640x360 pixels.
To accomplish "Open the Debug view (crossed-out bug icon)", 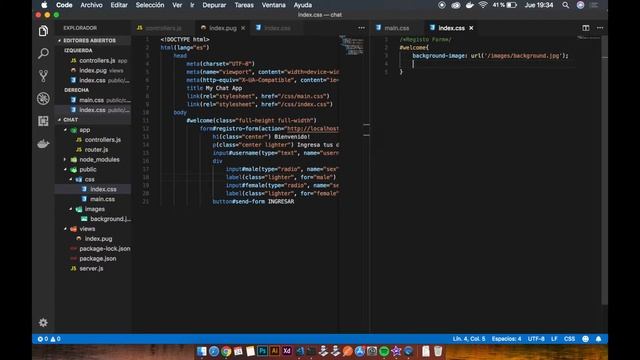I will click(43, 98).
